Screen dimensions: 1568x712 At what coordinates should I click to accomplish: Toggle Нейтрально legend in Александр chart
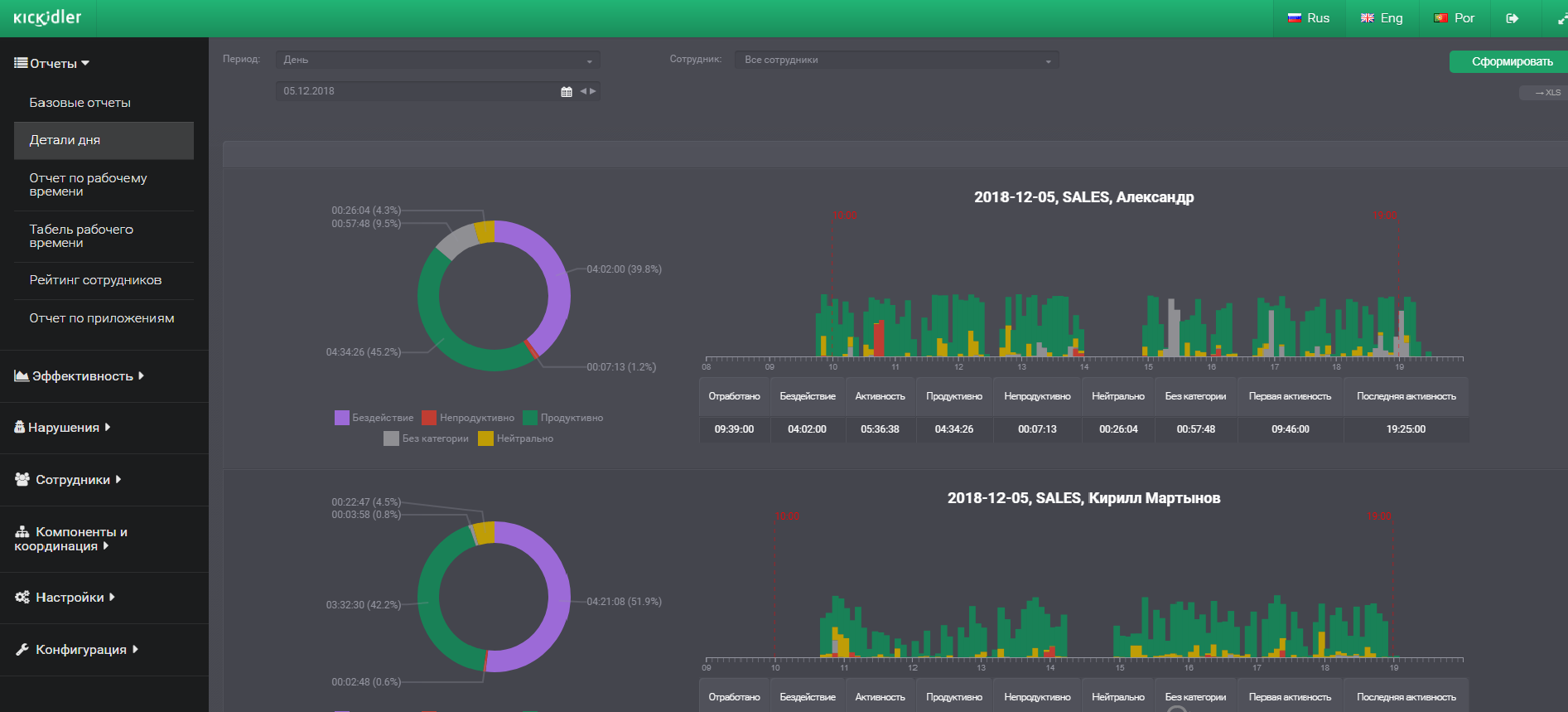(515, 438)
